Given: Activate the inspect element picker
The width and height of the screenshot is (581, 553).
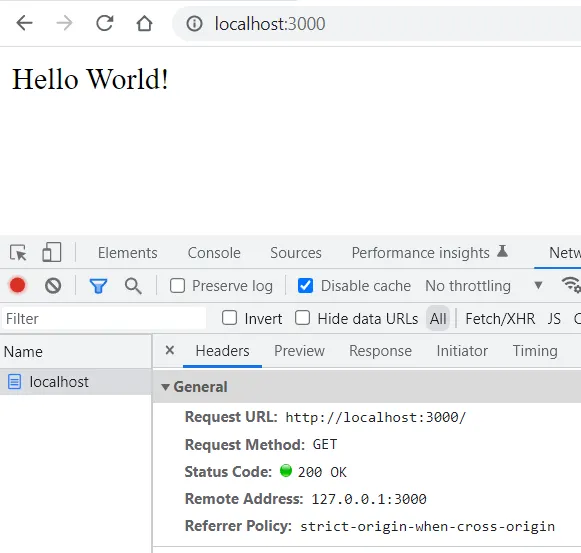Looking at the screenshot, I should pos(18,253).
